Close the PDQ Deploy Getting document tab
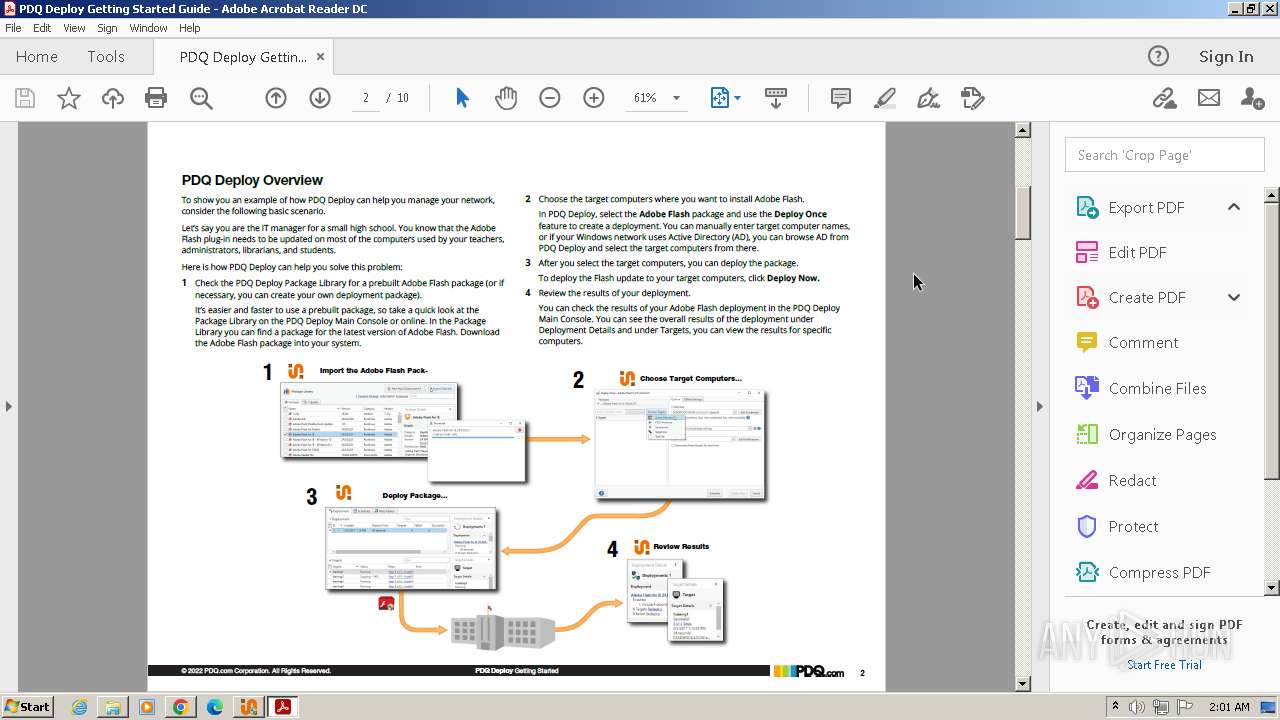This screenshot has height=720, width=1280. pyautogui.click(x=320, y=57)
